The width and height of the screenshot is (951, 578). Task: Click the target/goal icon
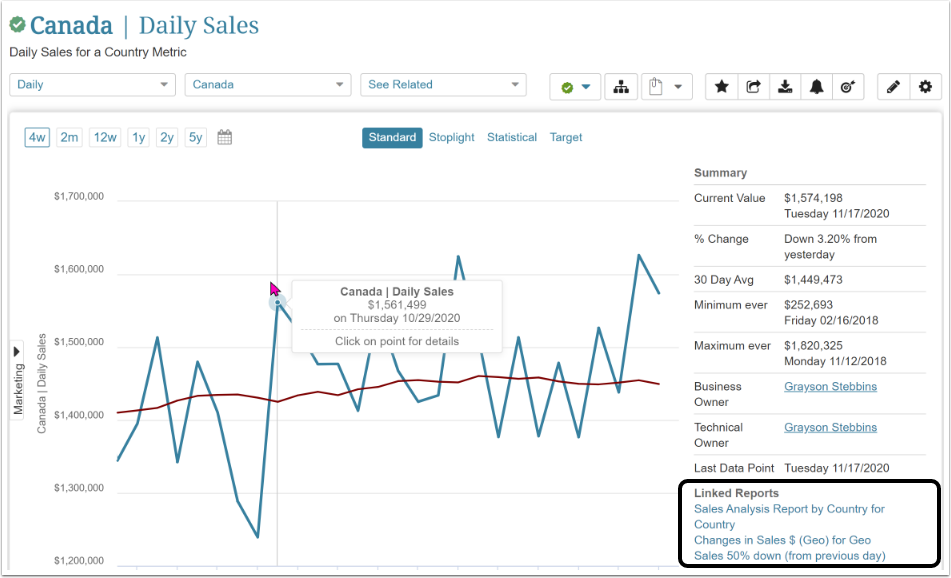pos(848,87)
